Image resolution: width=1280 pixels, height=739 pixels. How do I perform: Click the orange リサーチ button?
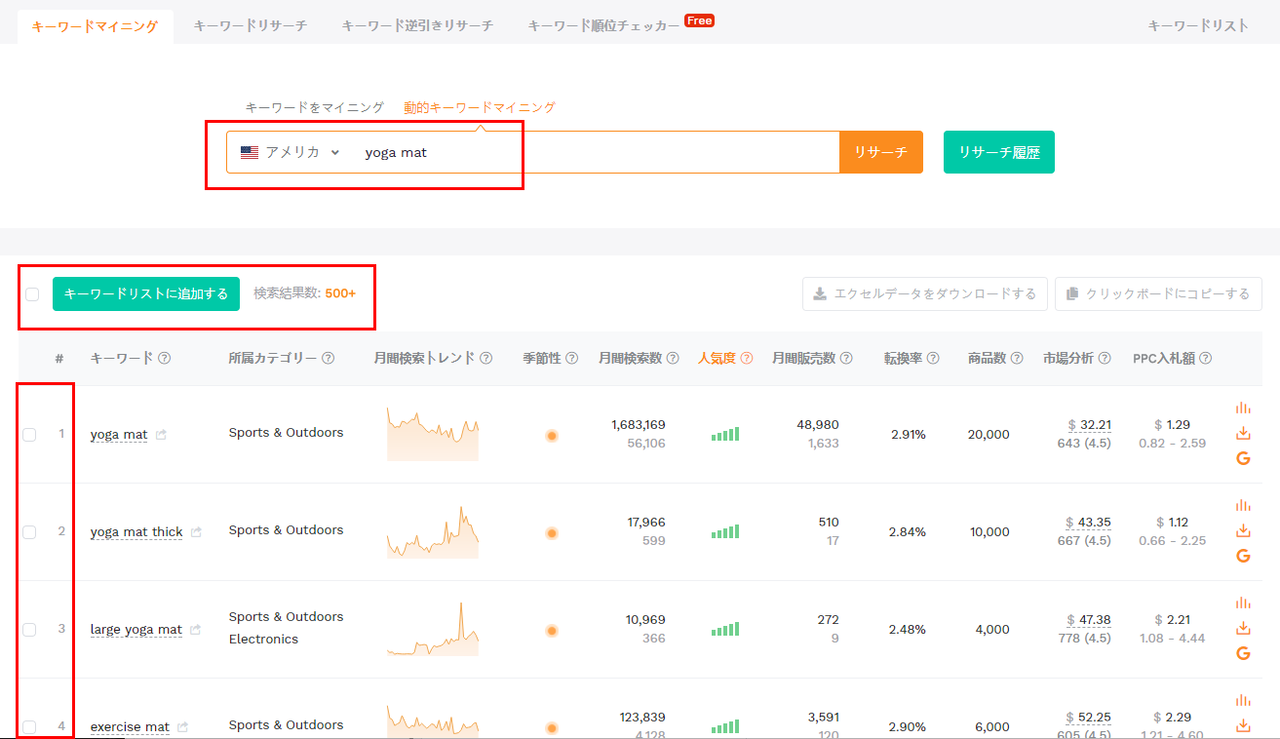(881, 152)
